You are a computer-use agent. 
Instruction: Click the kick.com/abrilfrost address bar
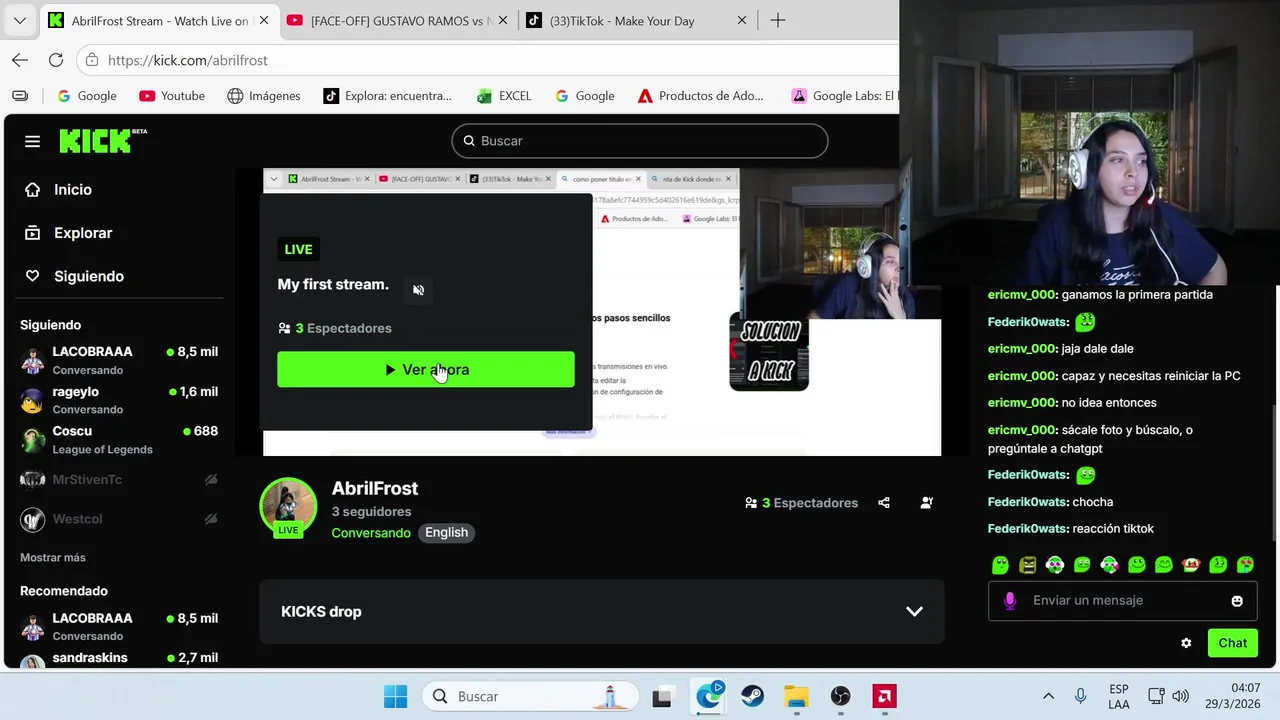coord(490,60)
